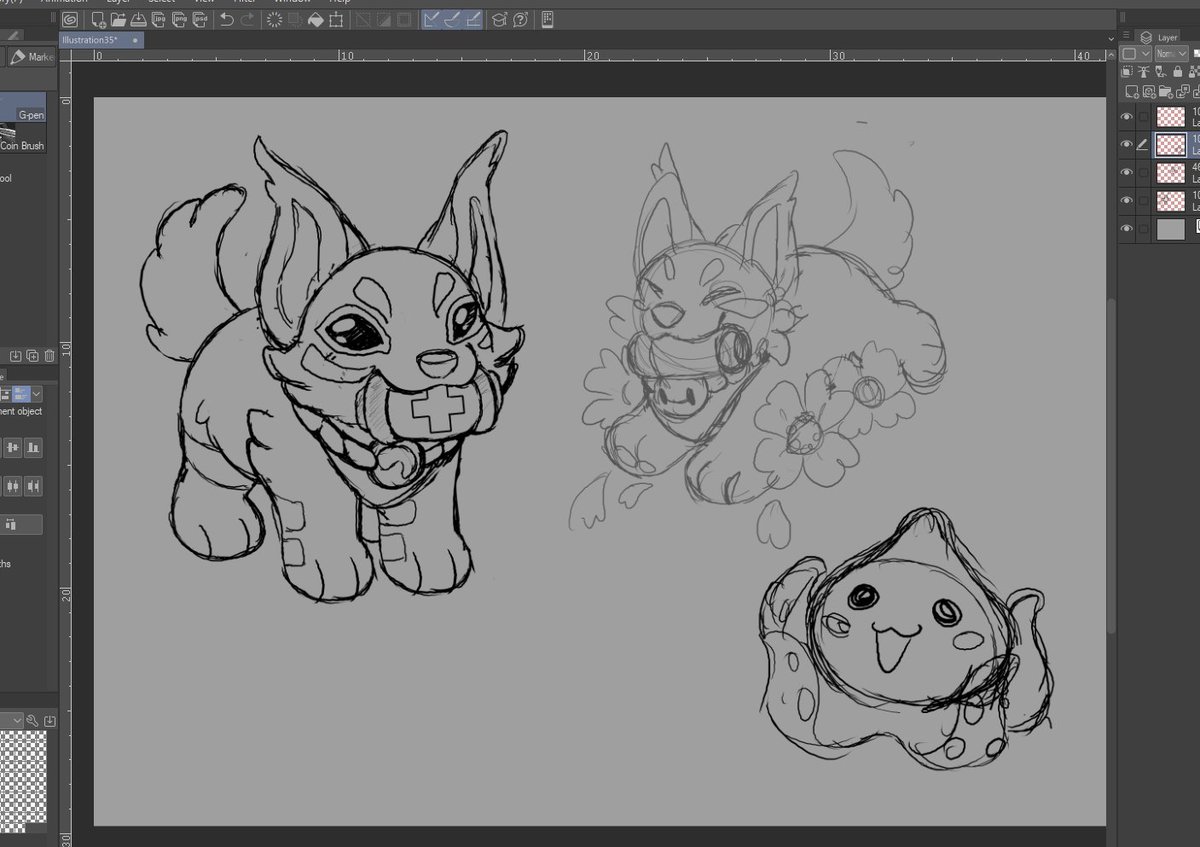Create a new layer folder
This screenshot has width=1200, height=847.
coord(1166,92)
